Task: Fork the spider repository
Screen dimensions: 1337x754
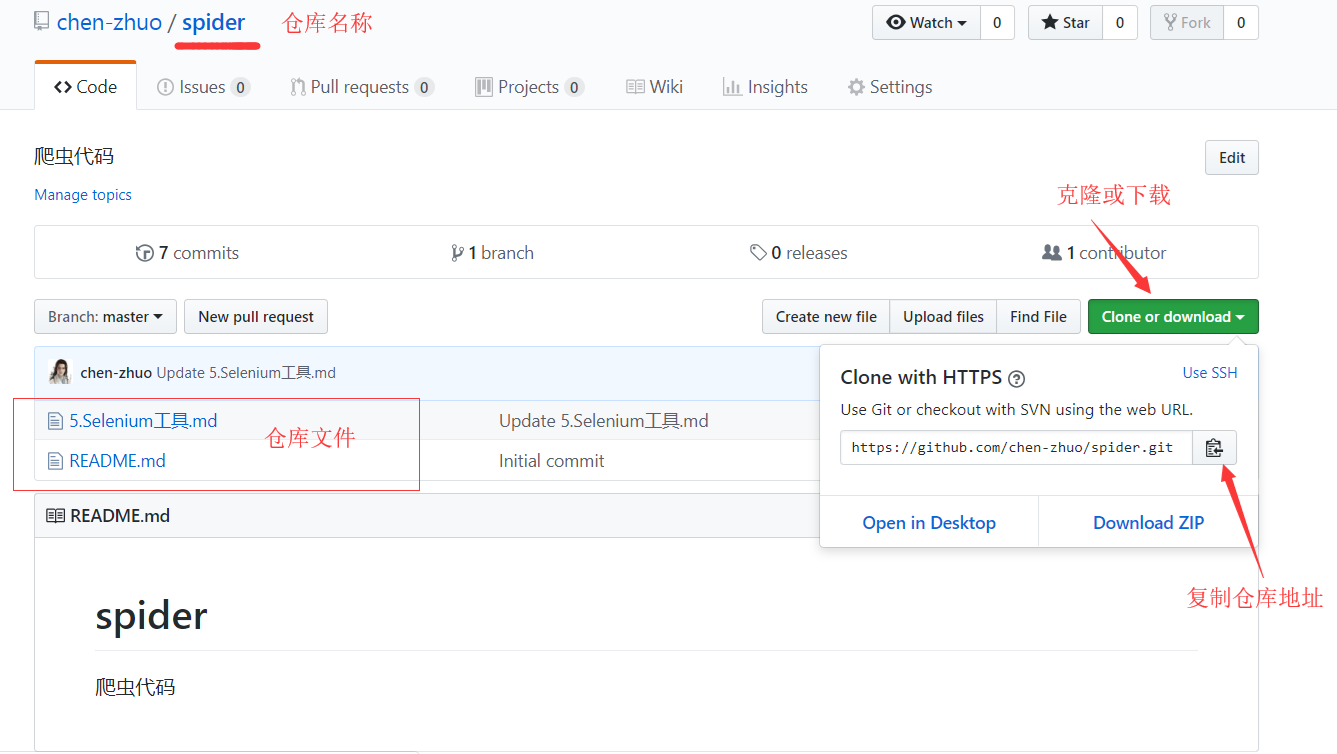Action: pyautogui.click(x=1186, y=23)
